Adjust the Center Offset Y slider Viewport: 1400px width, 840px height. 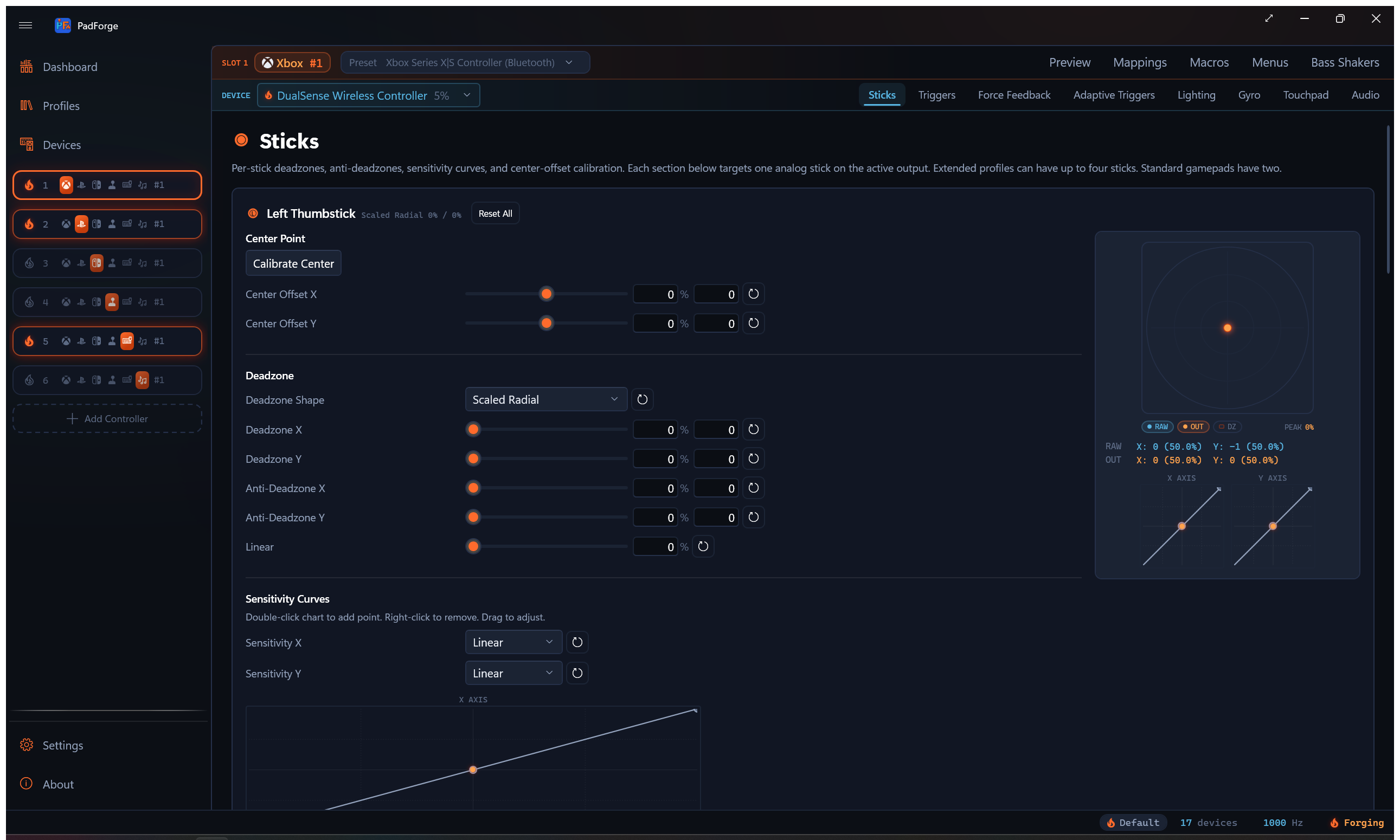pyautogui.click(x=546, y=323)
